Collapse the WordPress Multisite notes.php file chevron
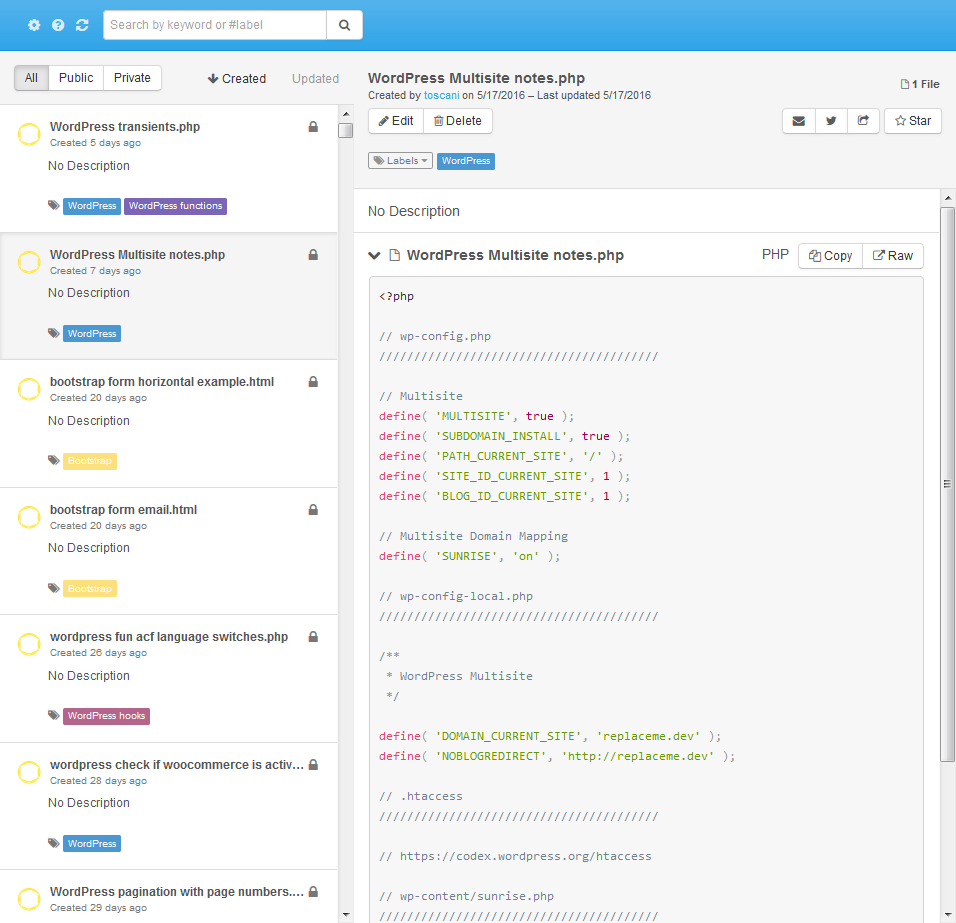The width and height of the screenshot is (956, 923). (374, 255)
